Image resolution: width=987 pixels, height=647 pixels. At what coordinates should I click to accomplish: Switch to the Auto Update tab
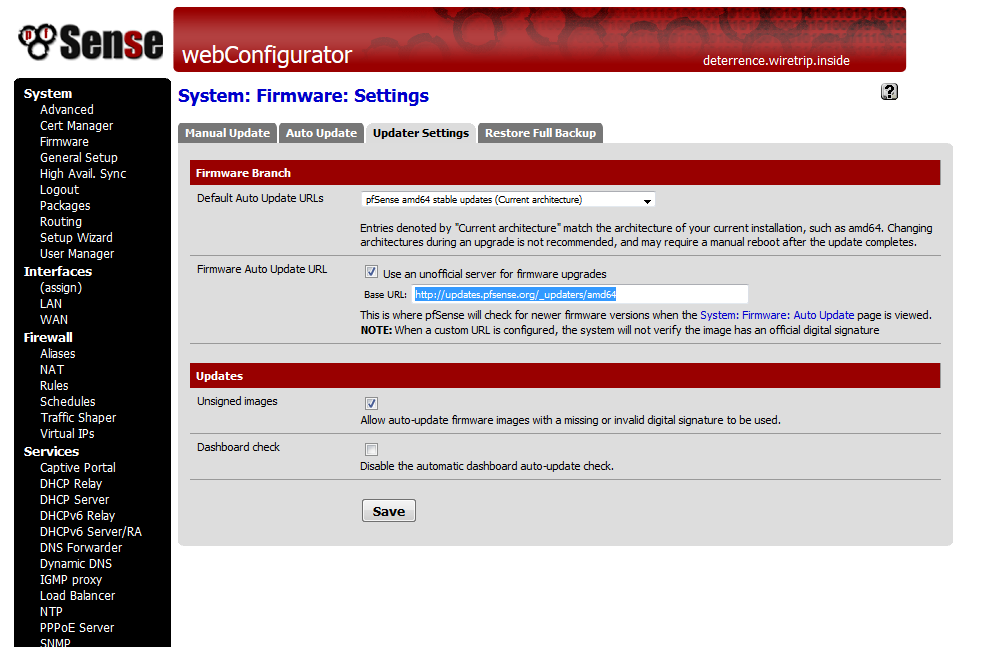(321, 133)
